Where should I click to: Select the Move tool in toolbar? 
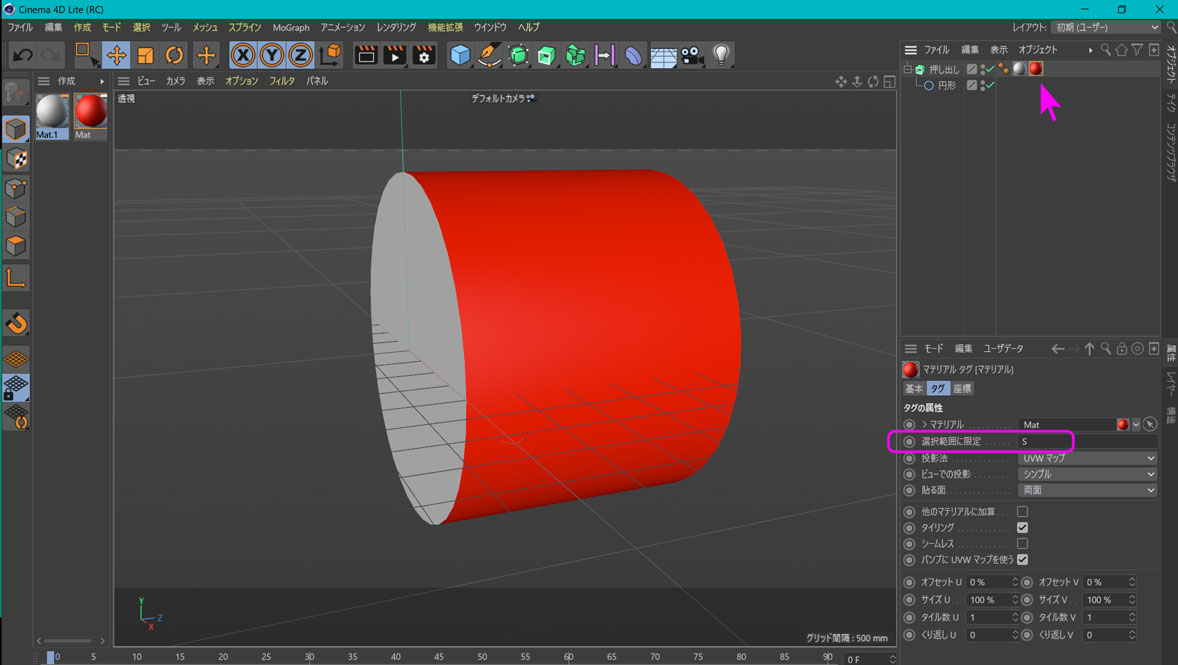[116, 55]
